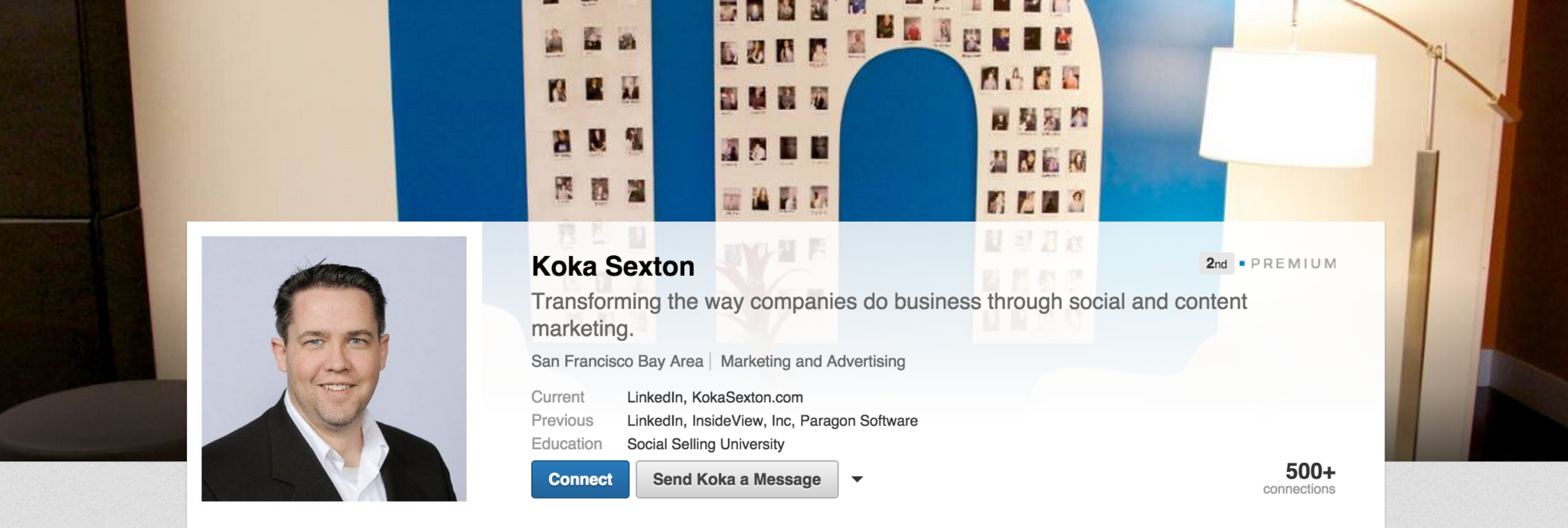This screenshot has height=528, width=1568.
Task: Open the San Francisco Bay Area location link
Action: tap(616, 361)
